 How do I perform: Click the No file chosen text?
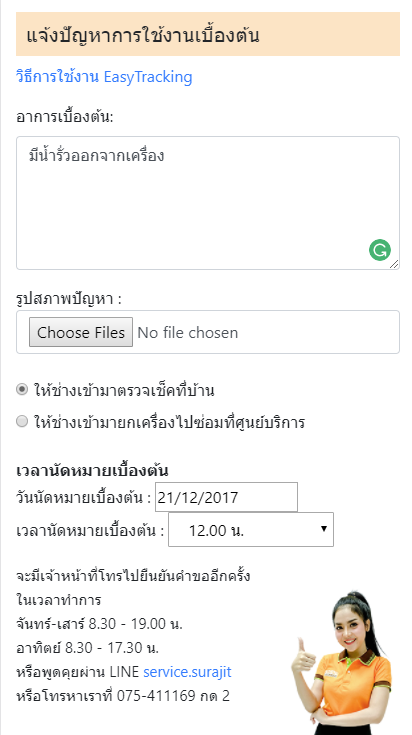pyautogui.click(x=187, y=333)
